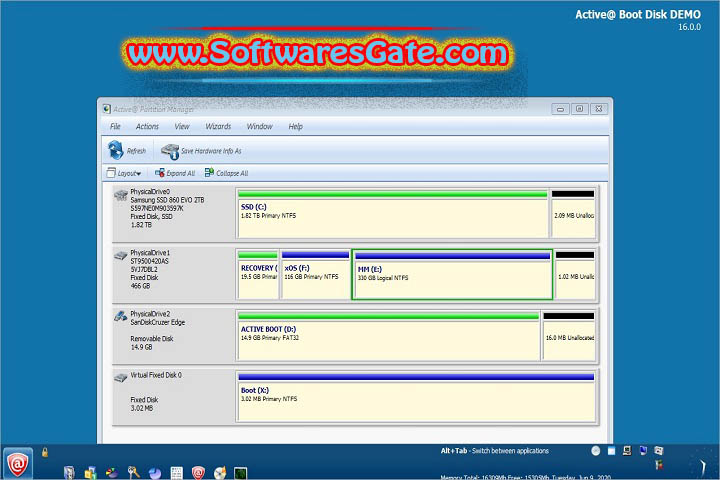Click the PhysicalDrive0 label text

pos(150,192)
